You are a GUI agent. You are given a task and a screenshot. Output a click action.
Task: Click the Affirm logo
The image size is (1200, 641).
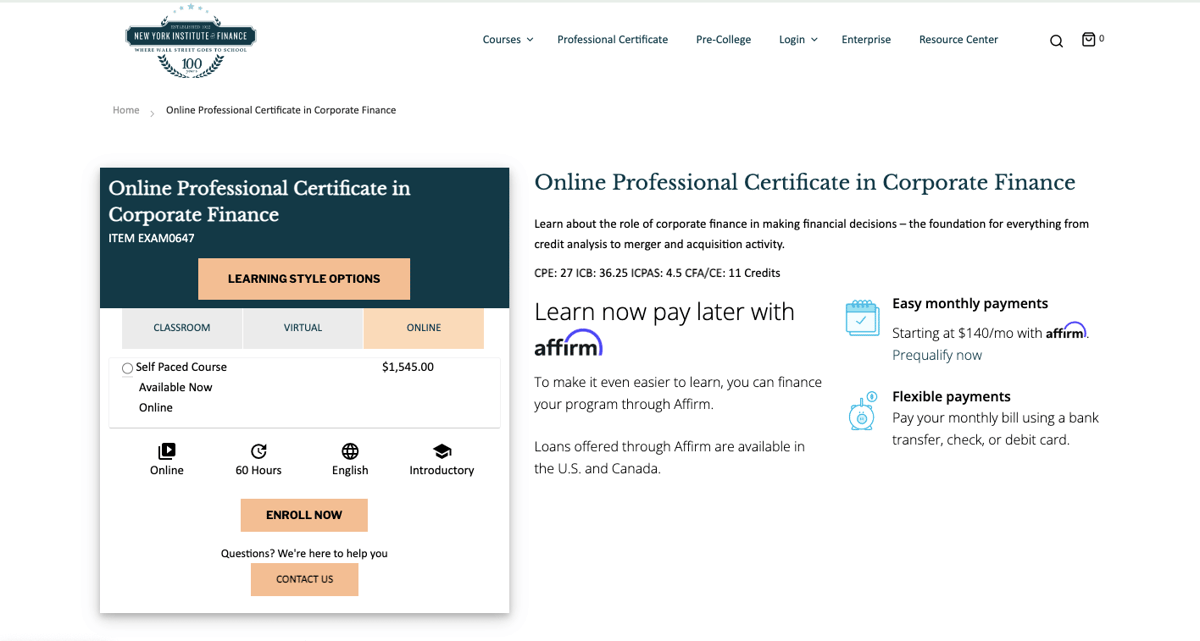tap(570, 343)
